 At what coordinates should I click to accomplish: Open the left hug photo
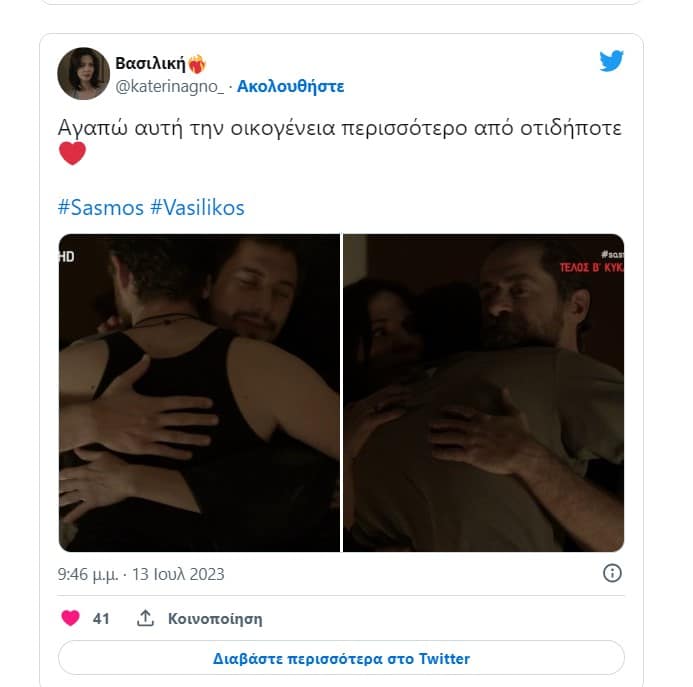[x=199, y=393]
